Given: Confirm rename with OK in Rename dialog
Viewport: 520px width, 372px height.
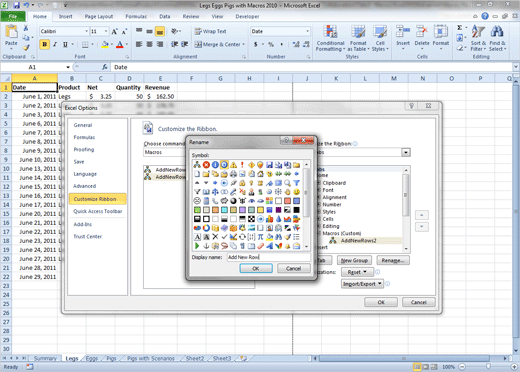Looking at the screenshot, I should coord(256,268).
